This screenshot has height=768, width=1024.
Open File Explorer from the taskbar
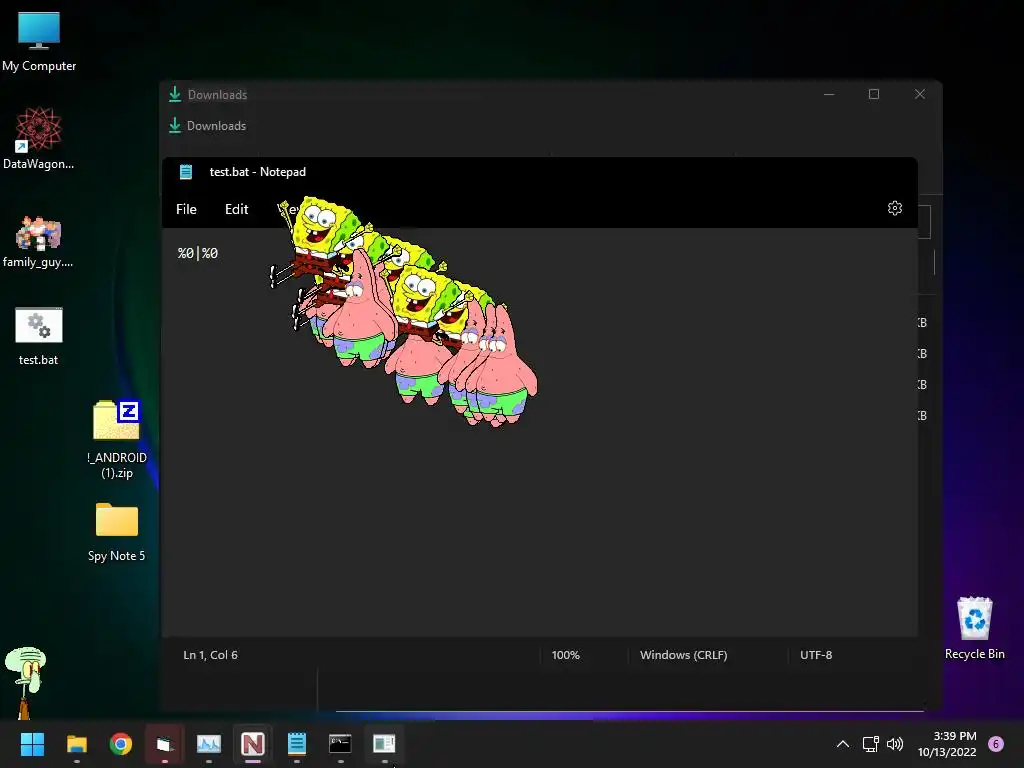(x=77, y=744)
